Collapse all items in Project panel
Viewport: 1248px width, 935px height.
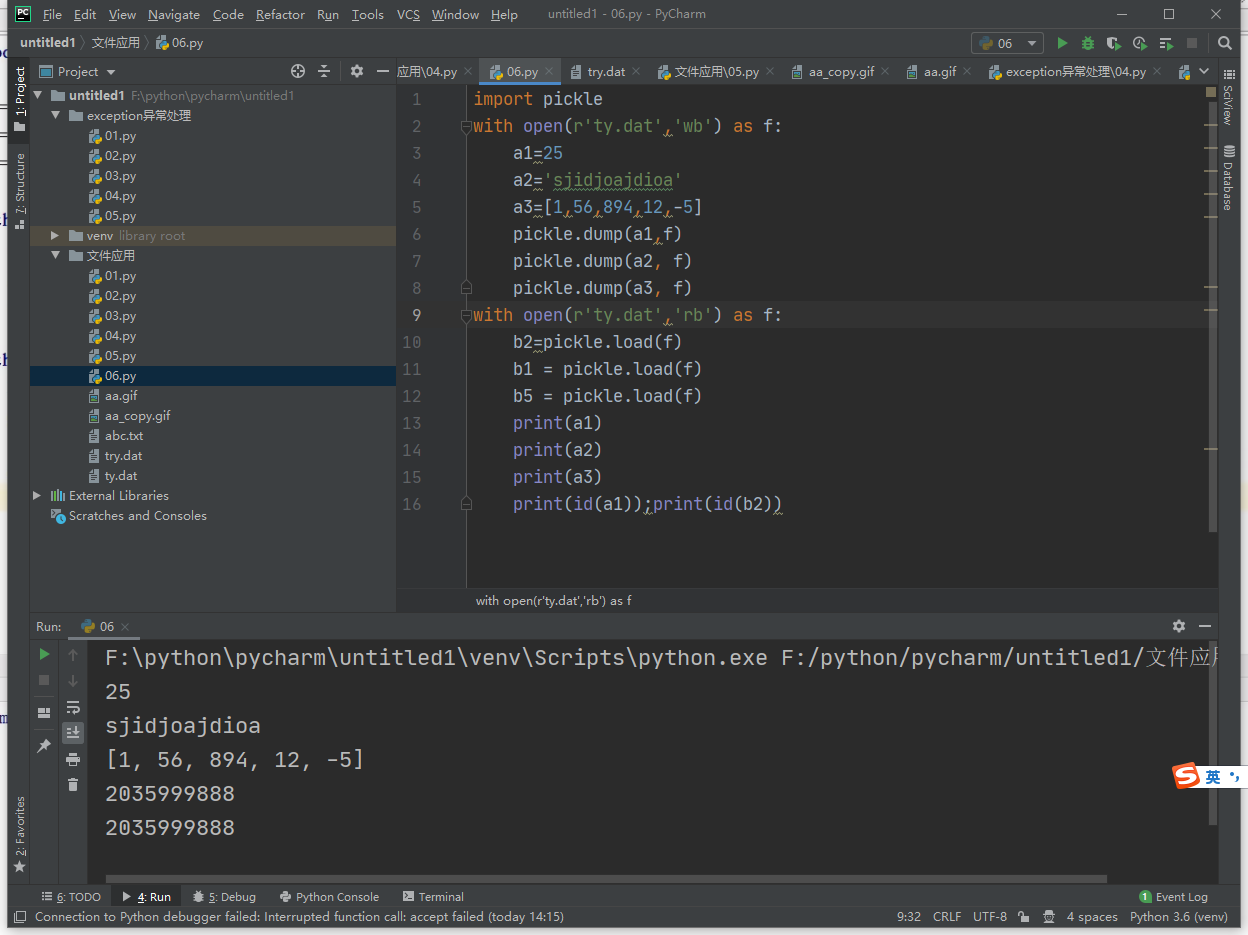tap(324, 71)
